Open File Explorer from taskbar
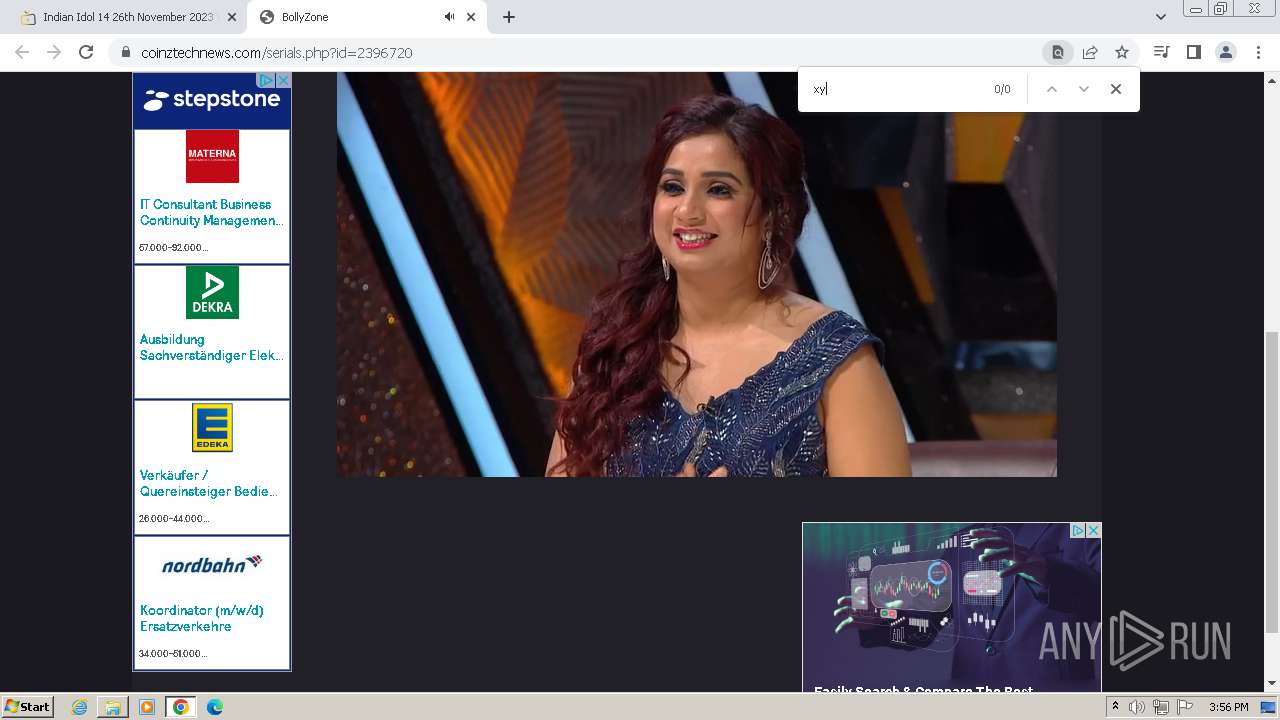The image size is (1280, 720). [x=113, y=707]
